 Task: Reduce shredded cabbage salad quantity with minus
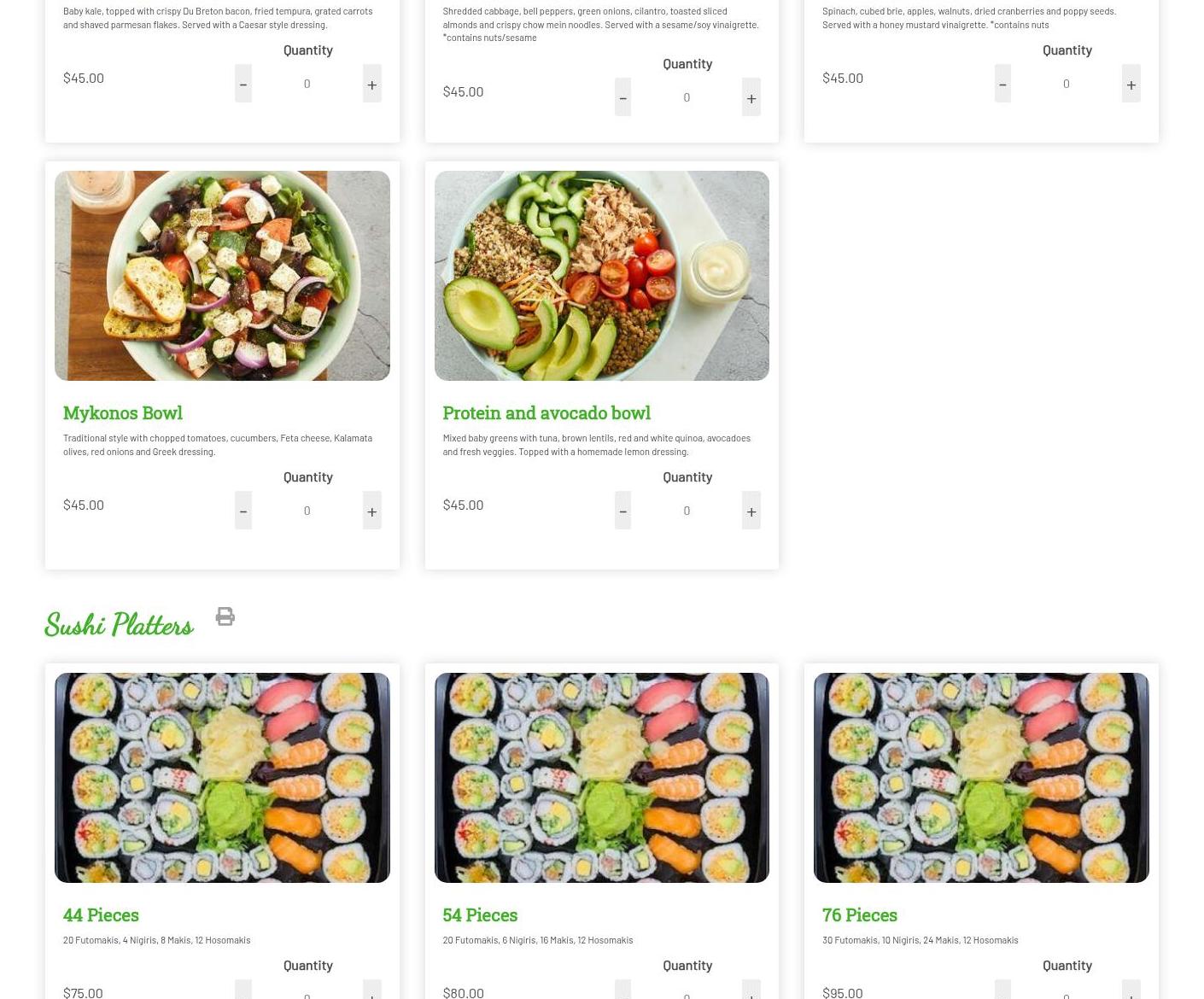click(622, 97)
